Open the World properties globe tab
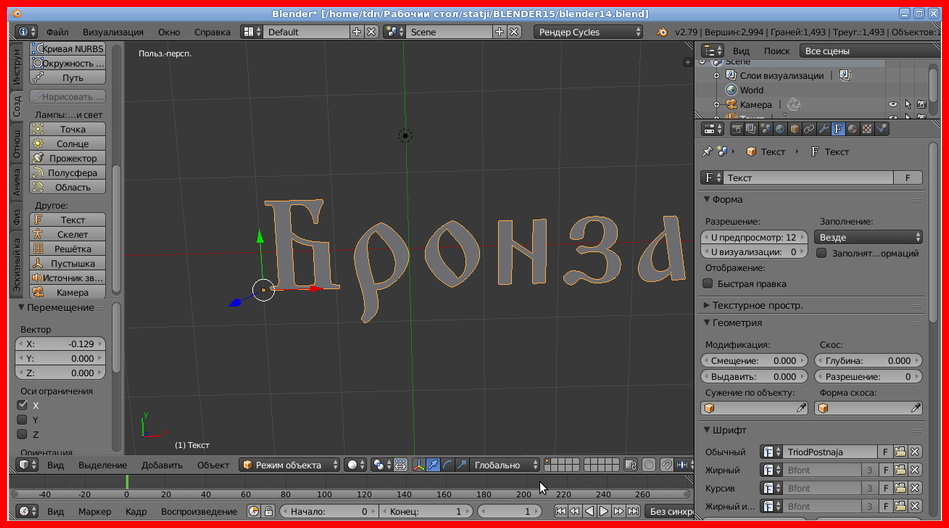 [780, 129]
